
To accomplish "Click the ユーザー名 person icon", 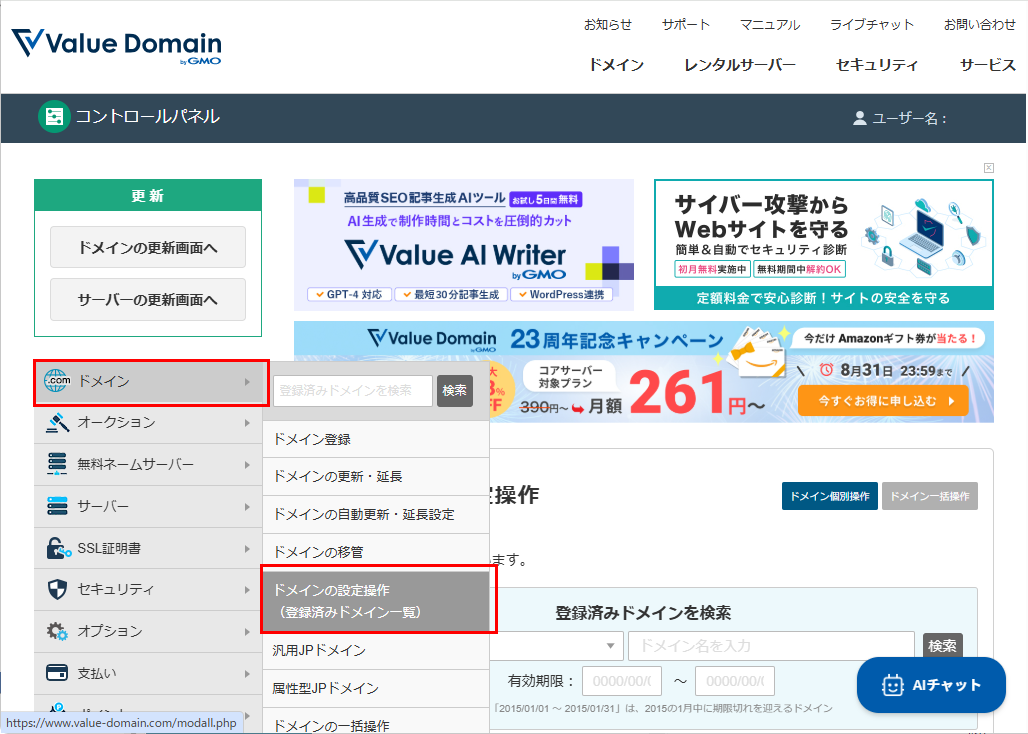I will click(x=858, y=117).
